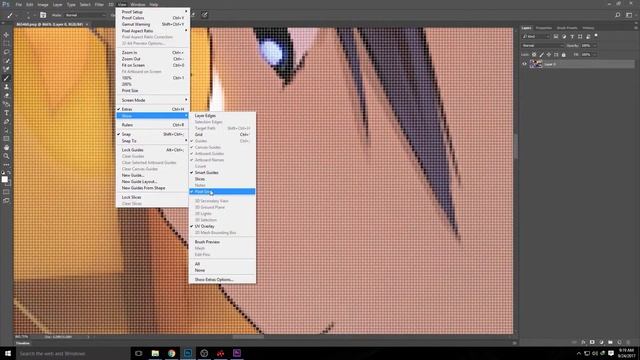Switch to the History panel tab

coord(588,28)
